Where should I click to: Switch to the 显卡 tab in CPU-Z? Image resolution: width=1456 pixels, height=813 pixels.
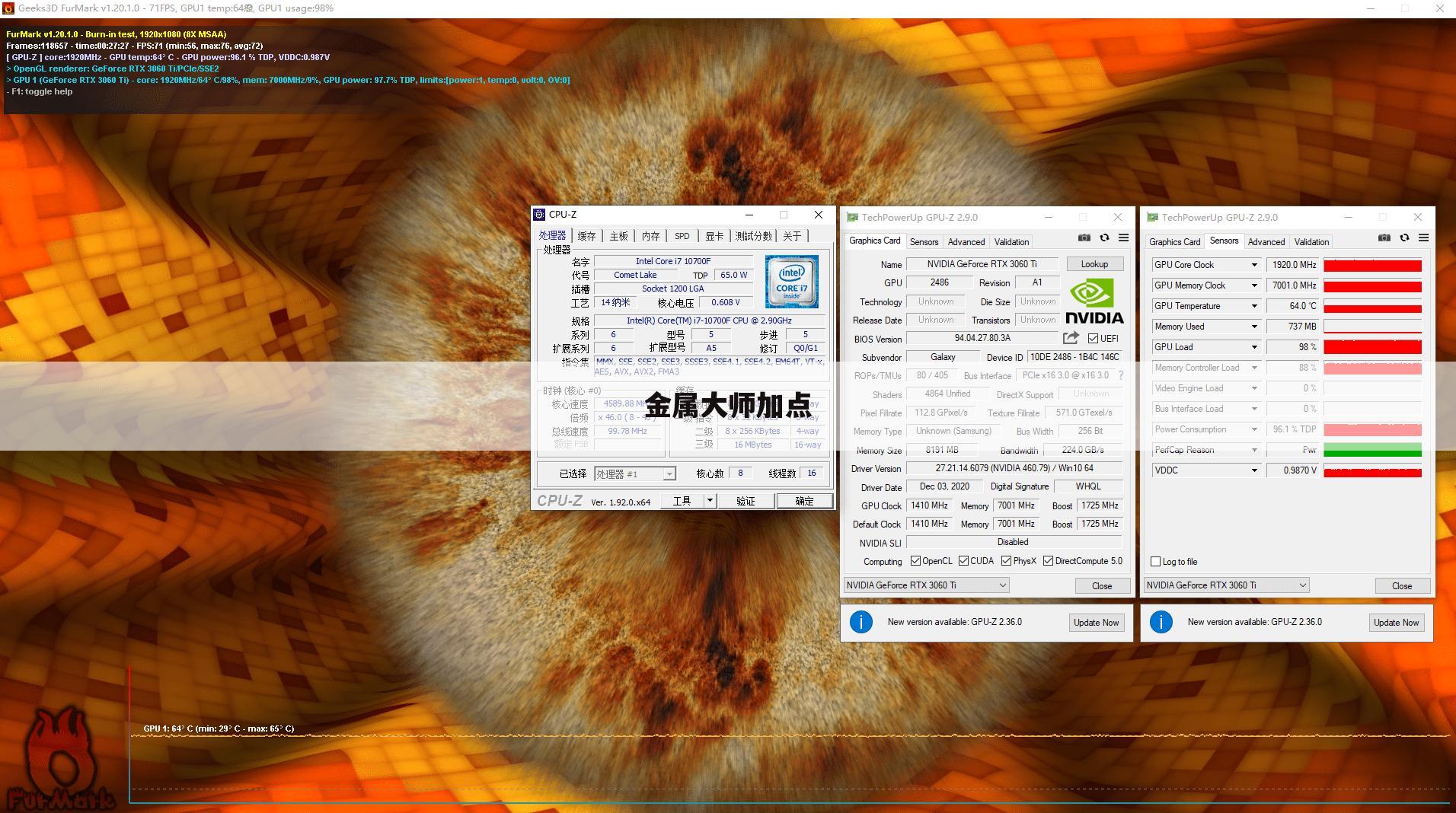714,236
